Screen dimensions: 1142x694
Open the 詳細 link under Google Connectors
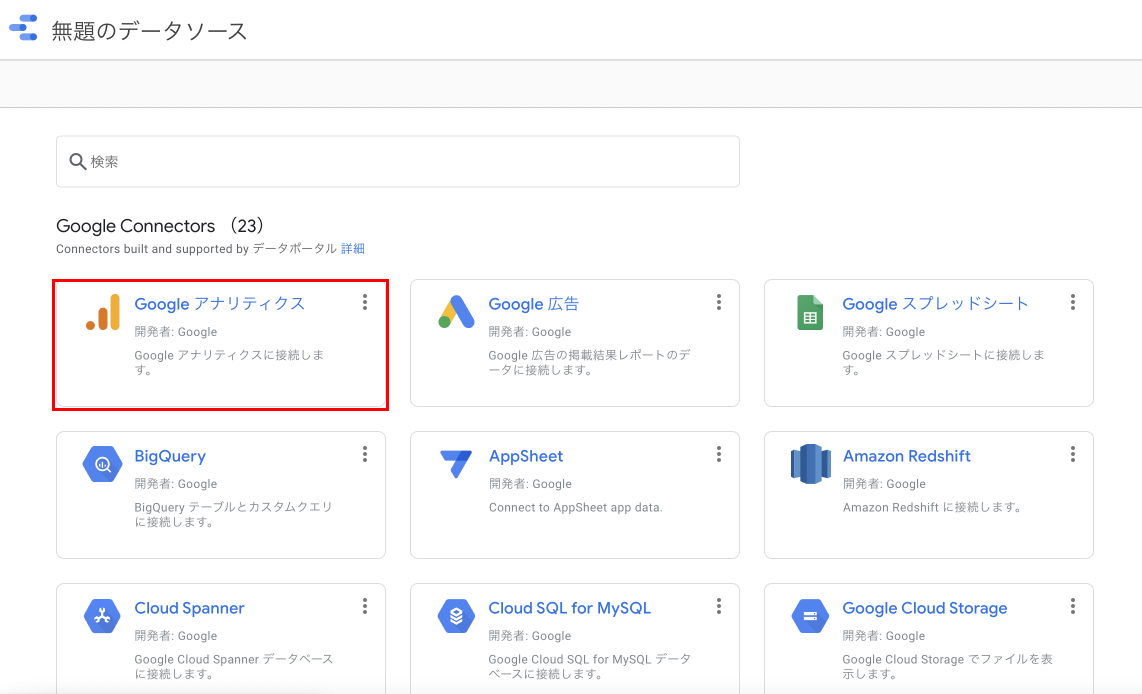tap(353, 248)
